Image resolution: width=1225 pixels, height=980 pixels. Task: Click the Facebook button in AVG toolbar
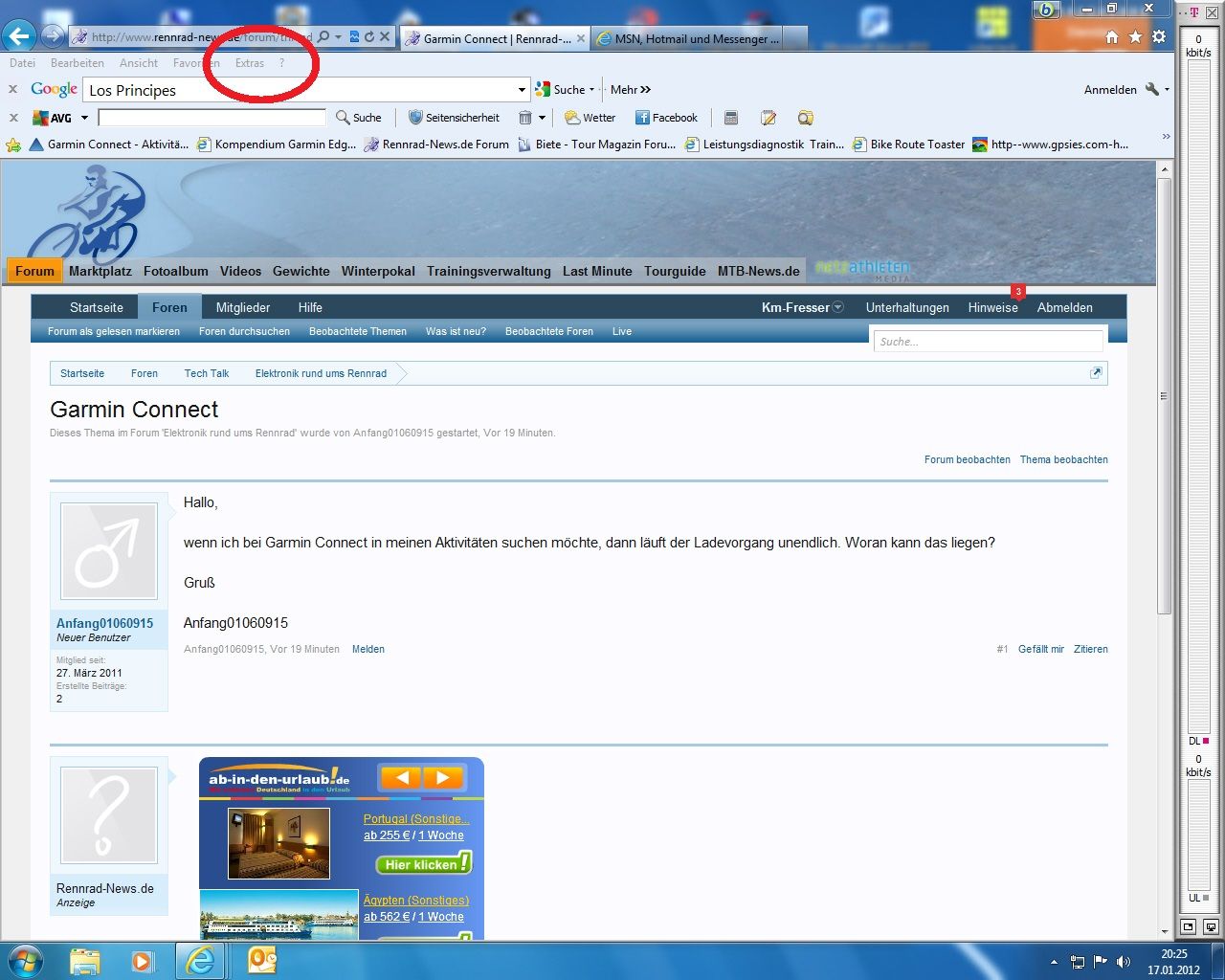[x=666, y=118]
